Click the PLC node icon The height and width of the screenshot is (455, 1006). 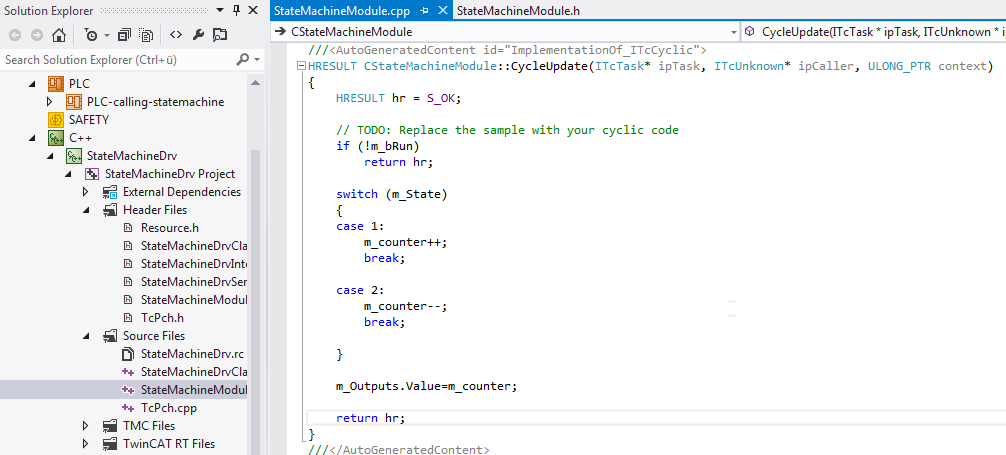tap(56, 83)
